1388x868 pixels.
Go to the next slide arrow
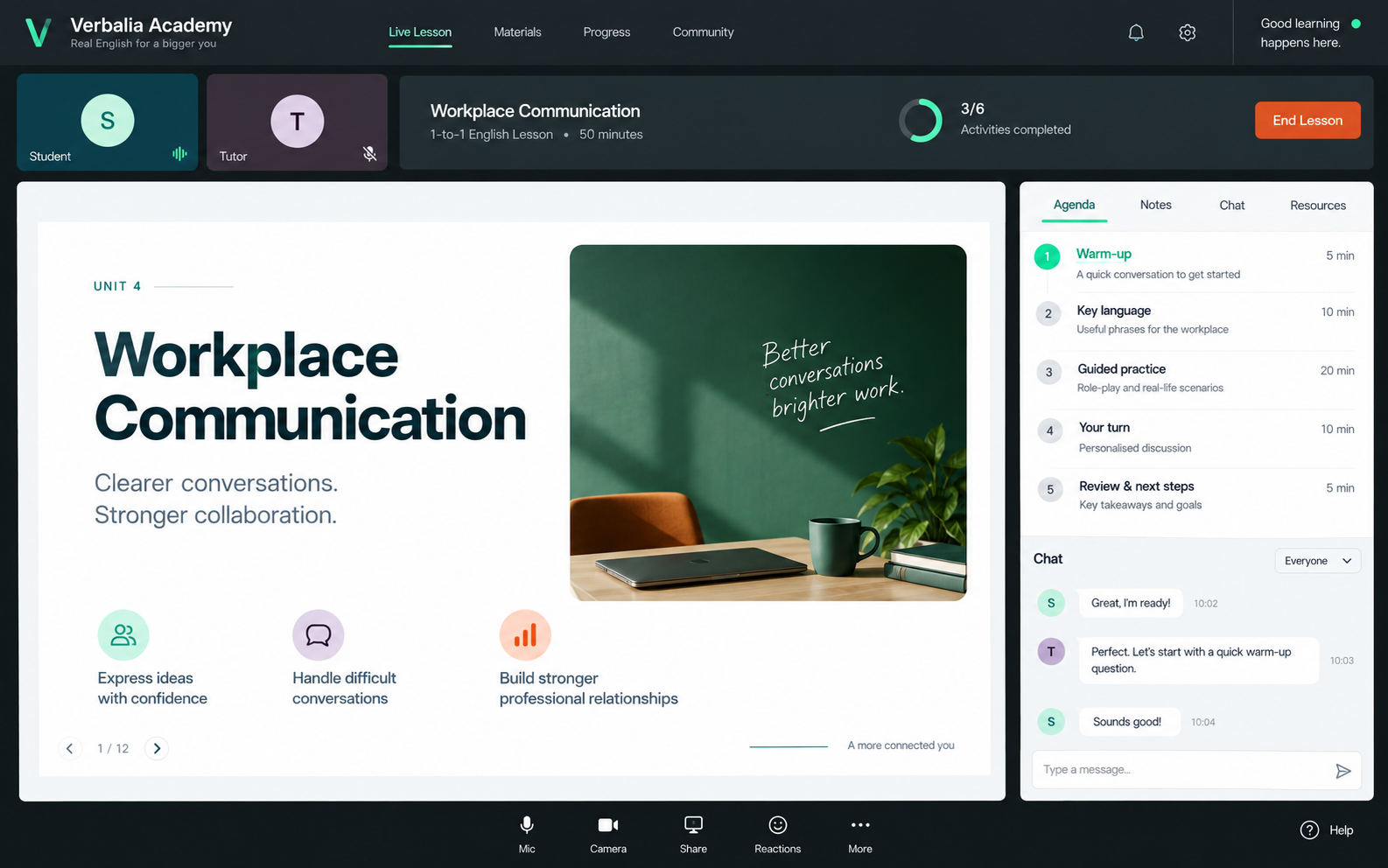coord(157,748)
